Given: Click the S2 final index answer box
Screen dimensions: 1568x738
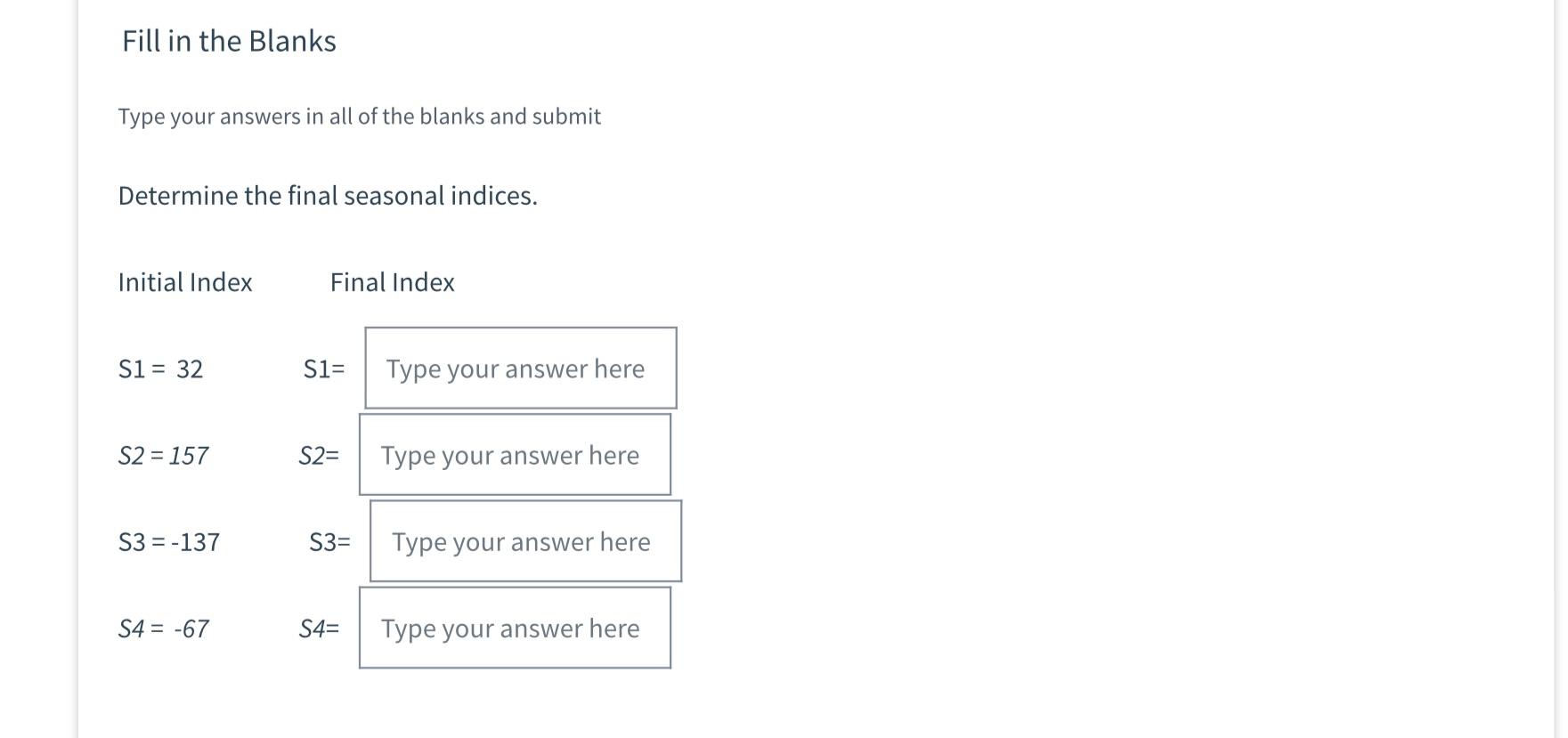Looking at the screenshot, I should coord(515,455).
